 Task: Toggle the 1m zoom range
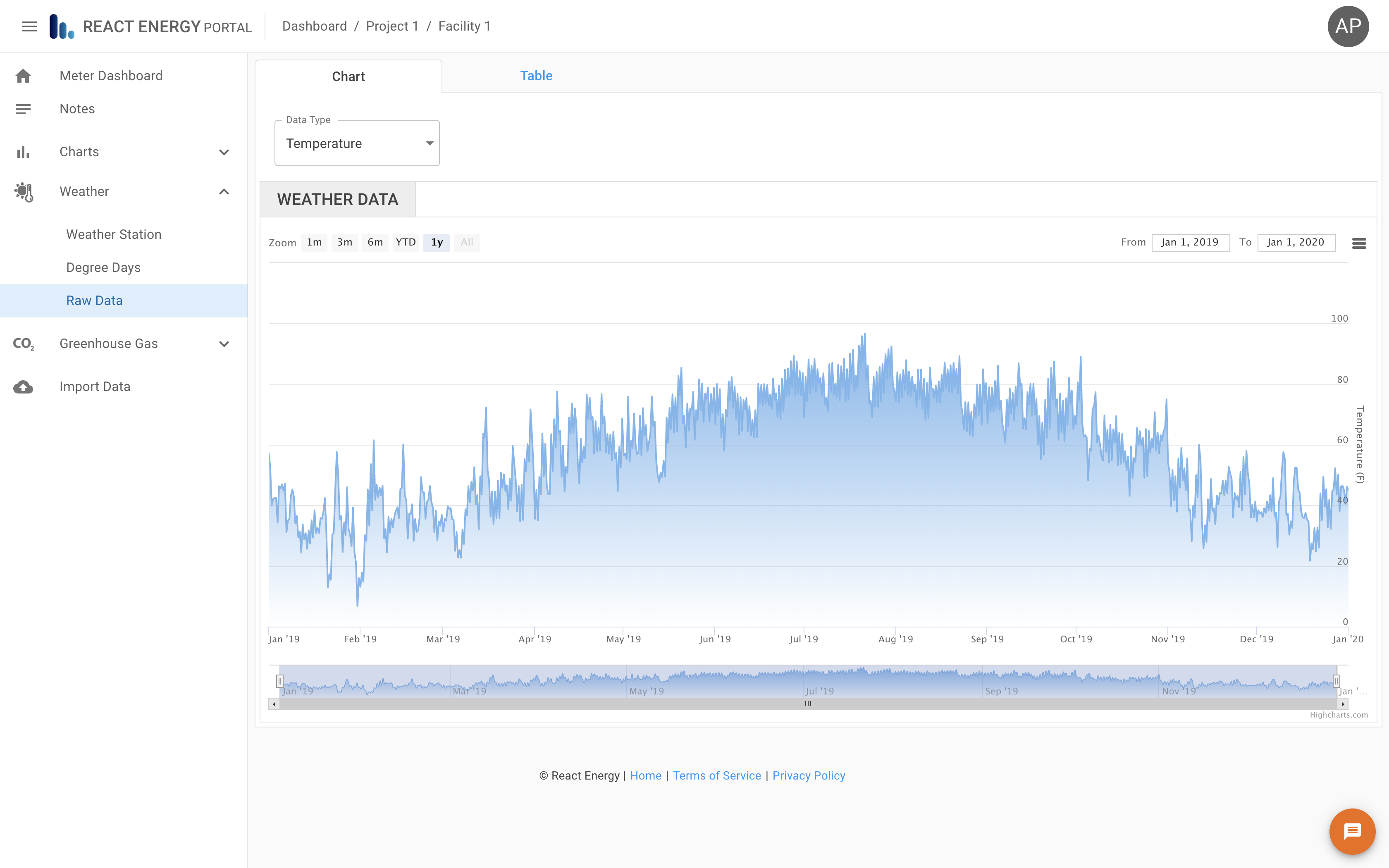314,242
